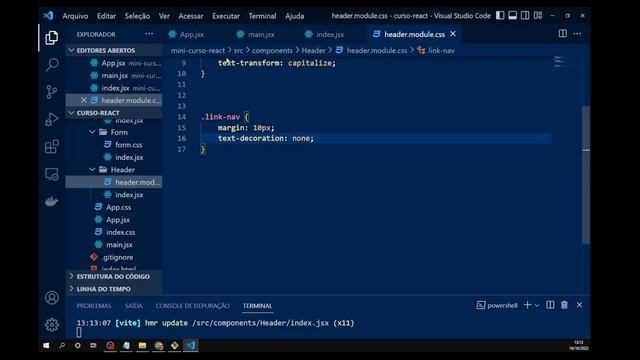Open the Problemas panel tab
640x360 pixels.
pos(94,306)
